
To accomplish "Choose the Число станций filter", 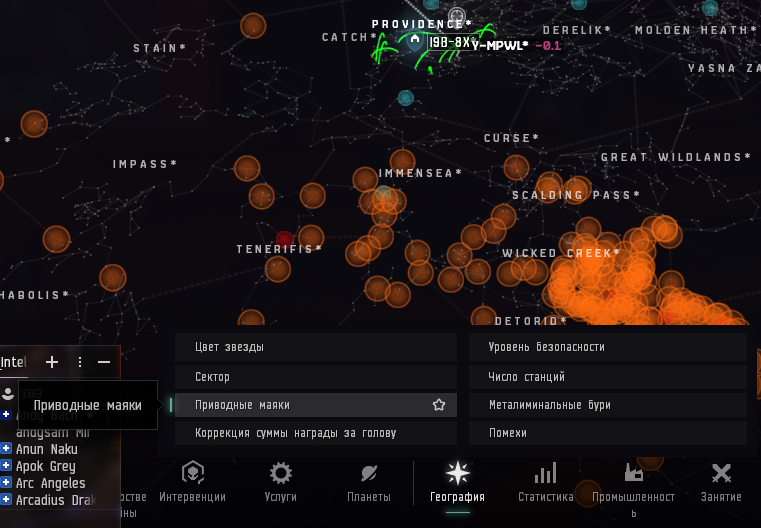I will [x=608, y=377].
